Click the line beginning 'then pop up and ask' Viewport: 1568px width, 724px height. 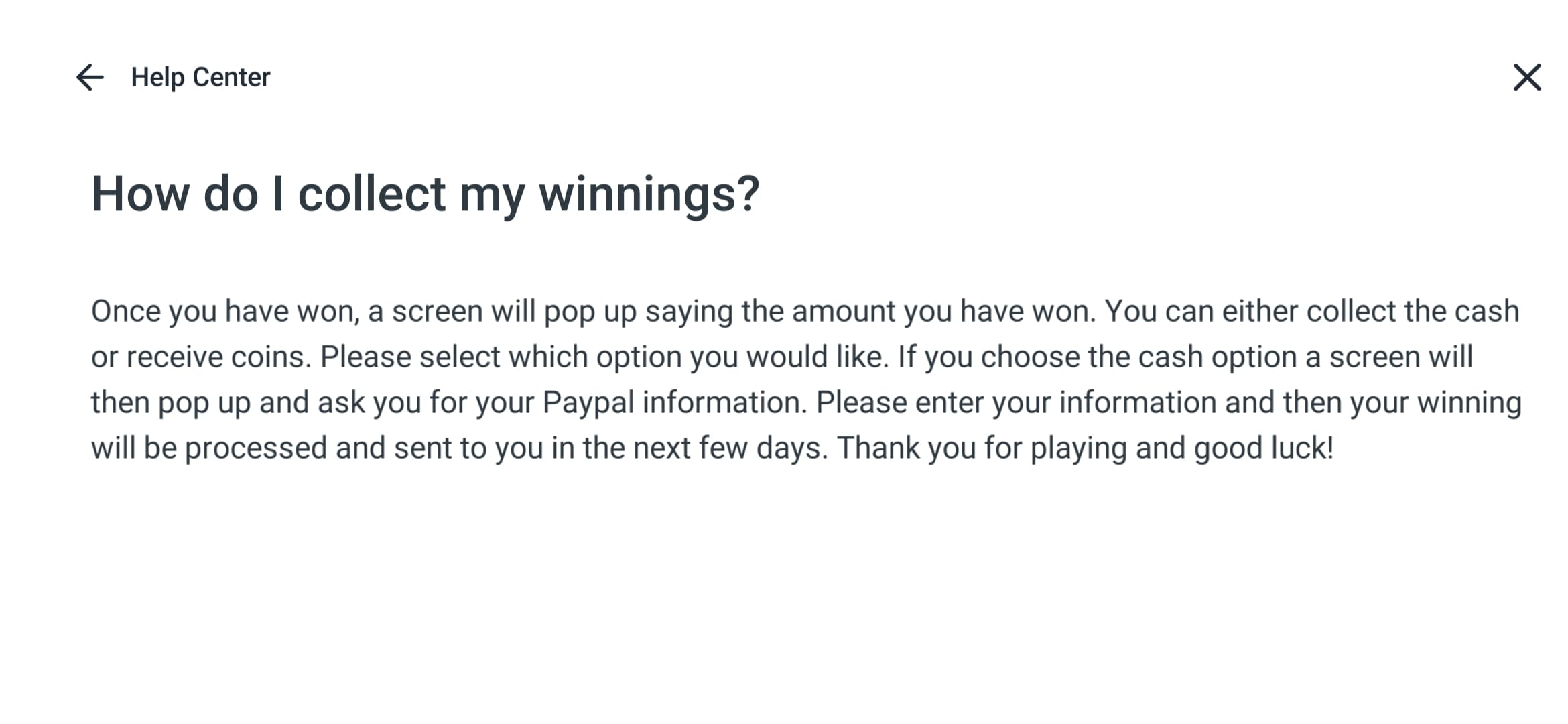807,403
